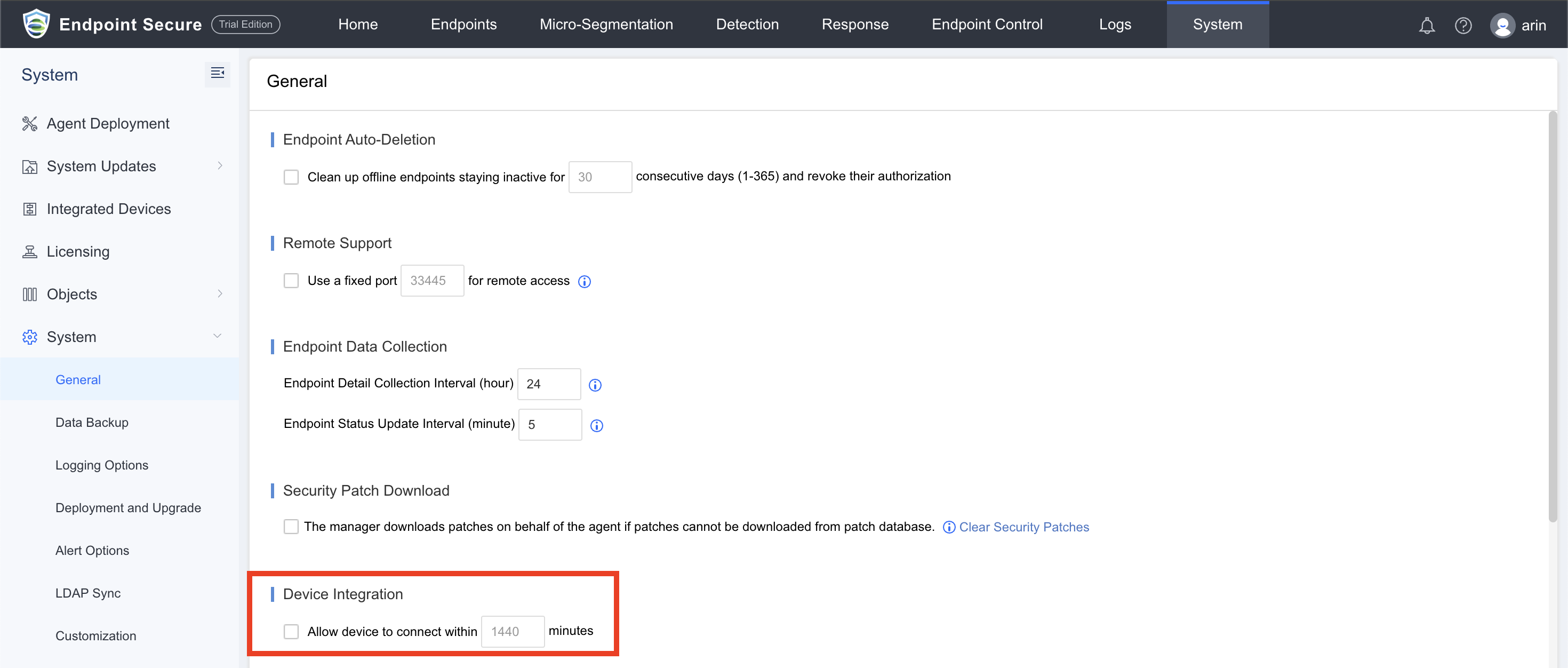The height and width of the screenshot is (668, 1568).
Task: Click the Agent Deployment tools icon
Action: coord(30,124)
